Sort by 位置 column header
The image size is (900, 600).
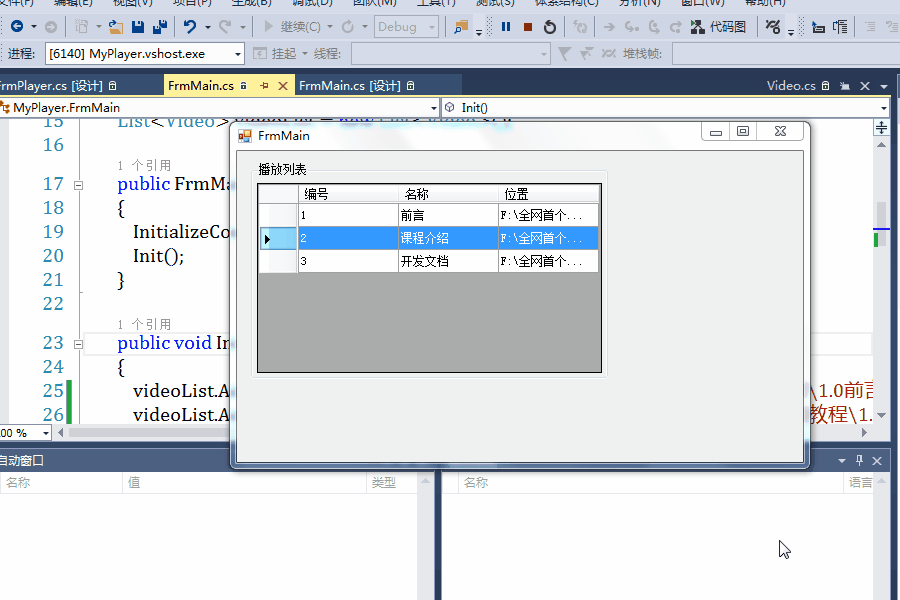click(549, 194)
